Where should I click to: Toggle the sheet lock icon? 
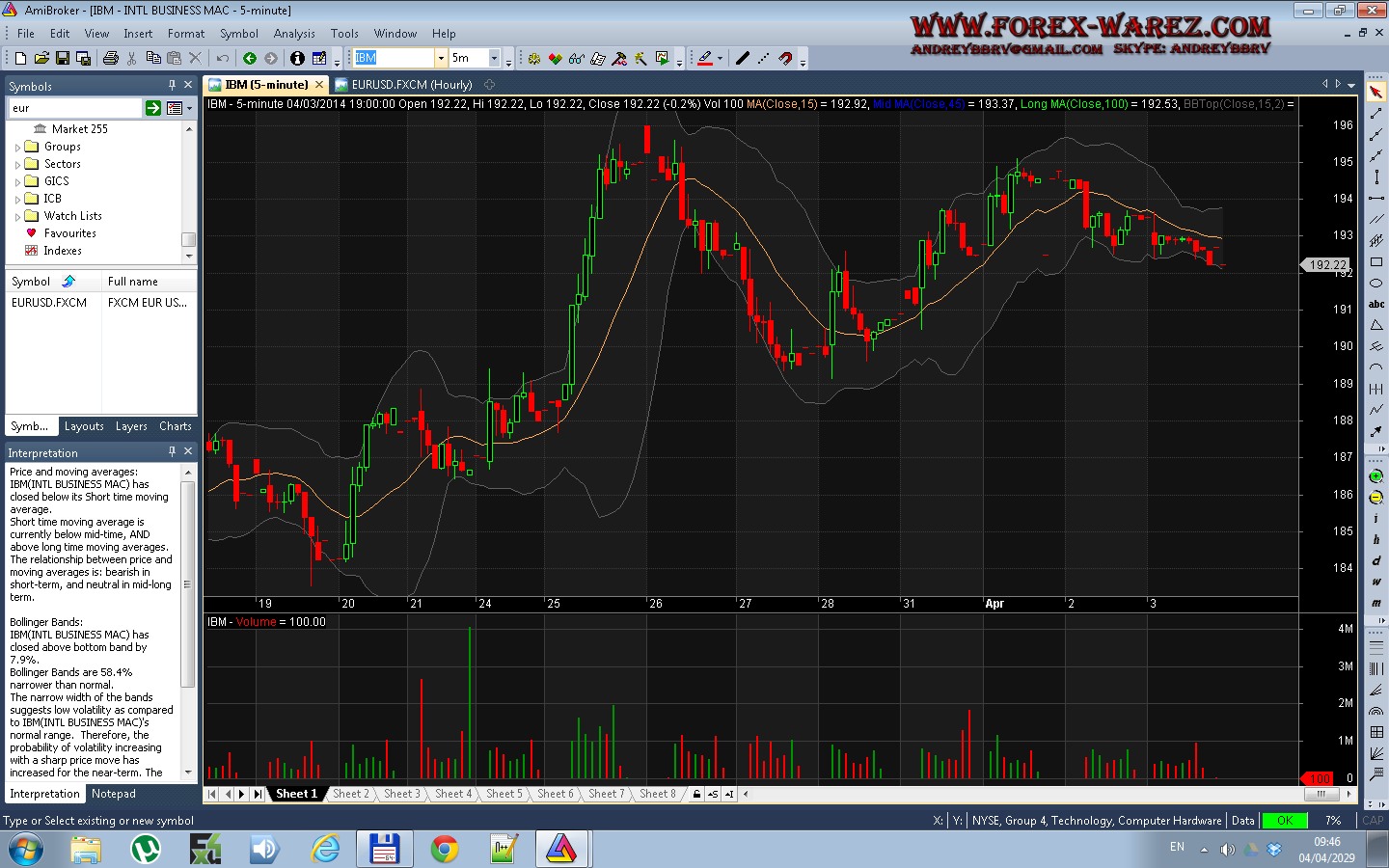tap(696, 794)
